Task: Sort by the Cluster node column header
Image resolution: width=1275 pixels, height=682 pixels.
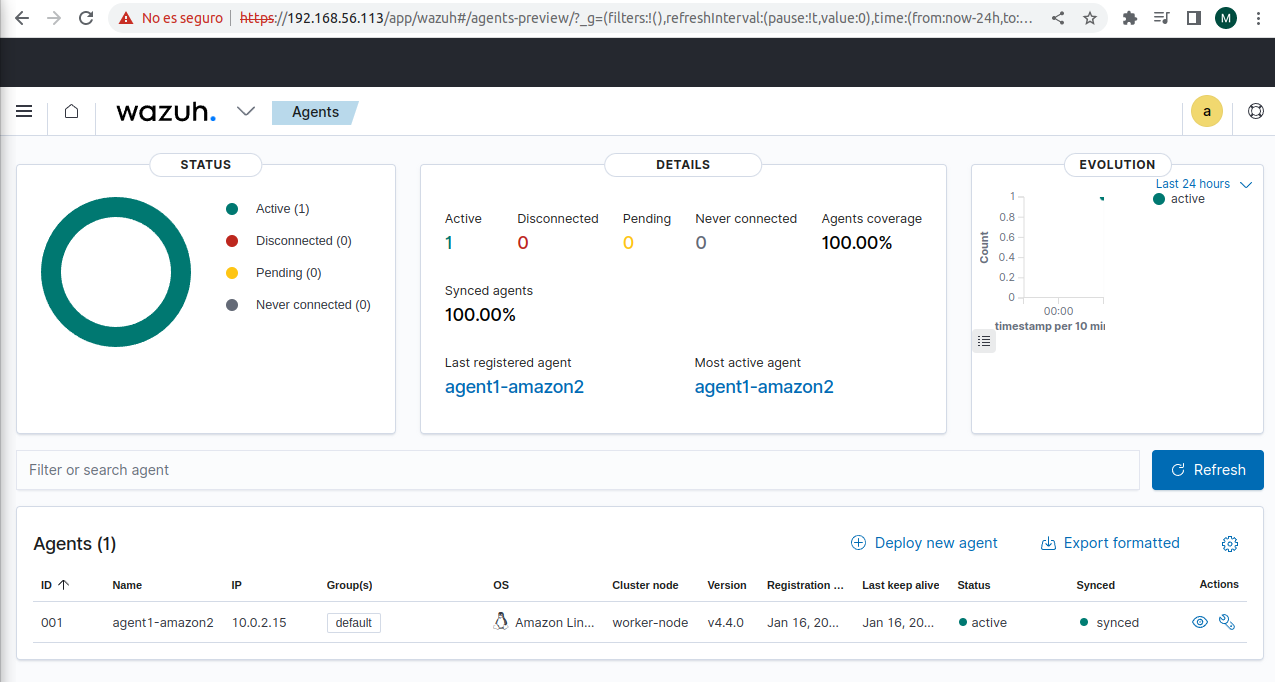Action: pos(645,585)
